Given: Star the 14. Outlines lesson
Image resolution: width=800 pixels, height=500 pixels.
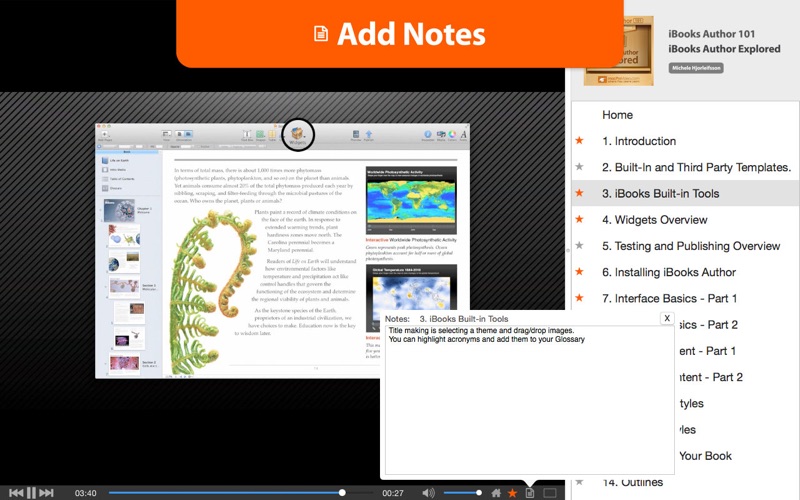Looking at the screenshot, I should coord(580,482).
